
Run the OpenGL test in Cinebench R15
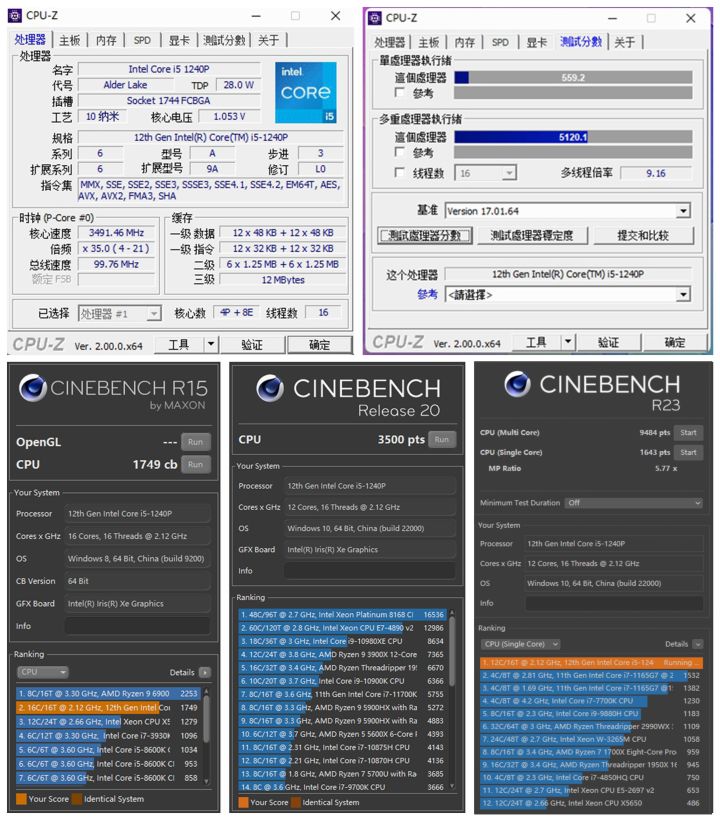pyautogui.click(x=196, y=442)
